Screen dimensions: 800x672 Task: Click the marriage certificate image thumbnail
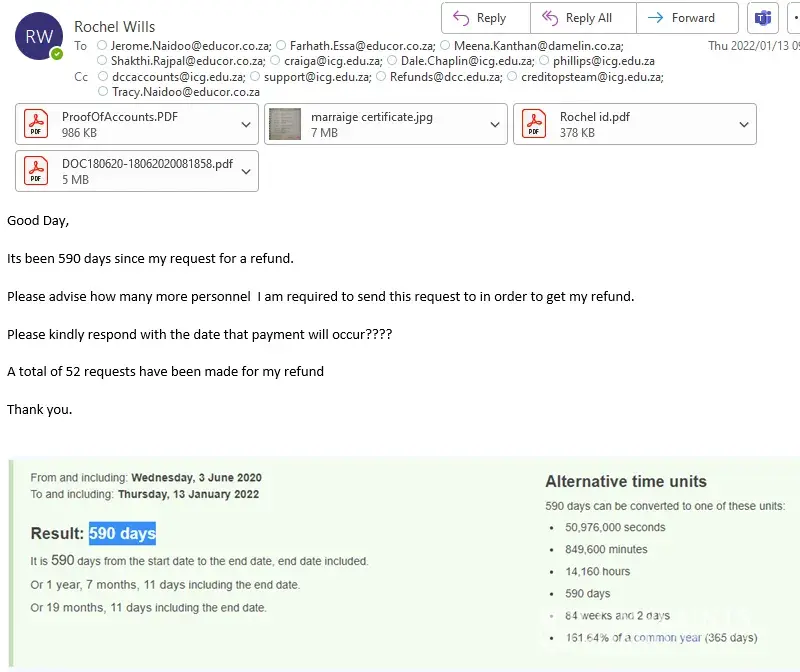pyautogui.click(x=285, y=124)
